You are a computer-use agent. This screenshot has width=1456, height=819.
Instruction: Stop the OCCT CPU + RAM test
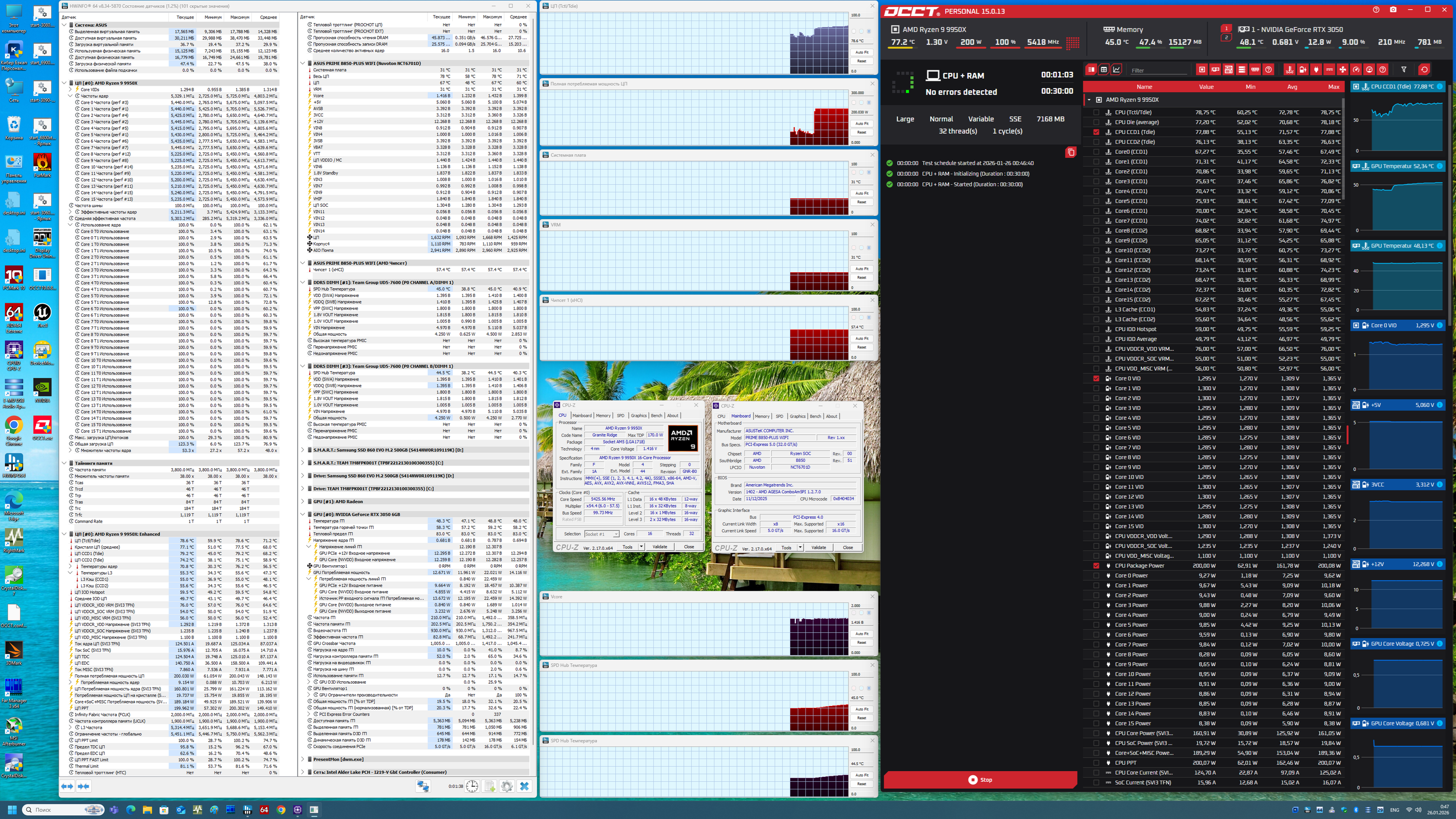980,779
